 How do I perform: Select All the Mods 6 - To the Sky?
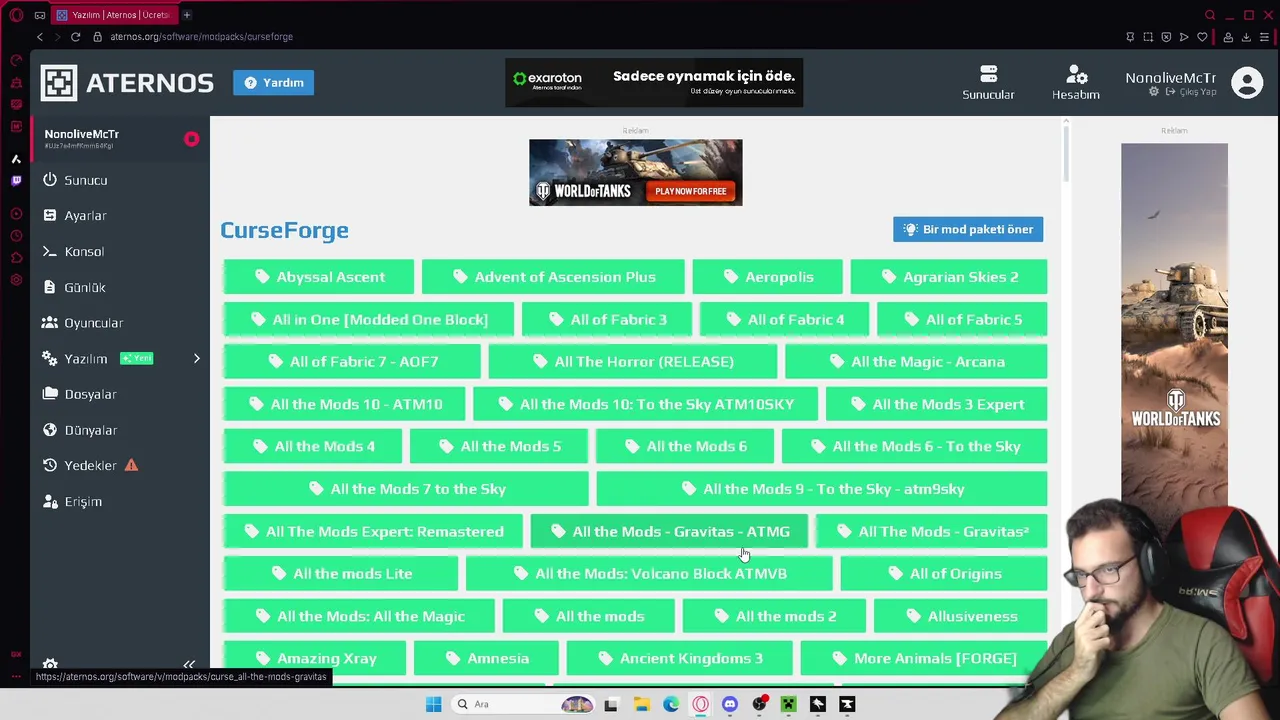[915, 447]
